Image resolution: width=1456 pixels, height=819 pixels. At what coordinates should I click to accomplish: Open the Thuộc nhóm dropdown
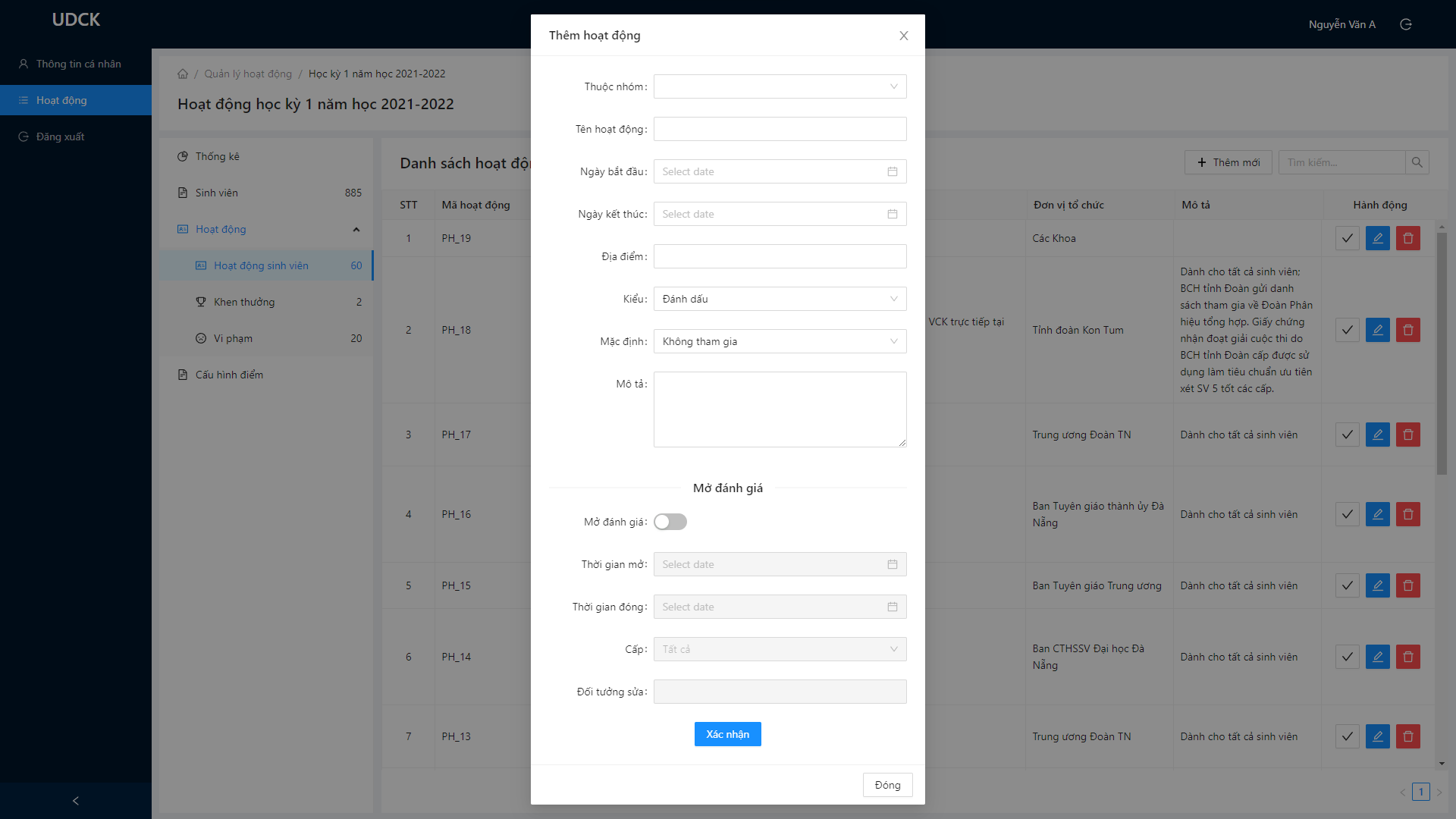tap(780, 86)
